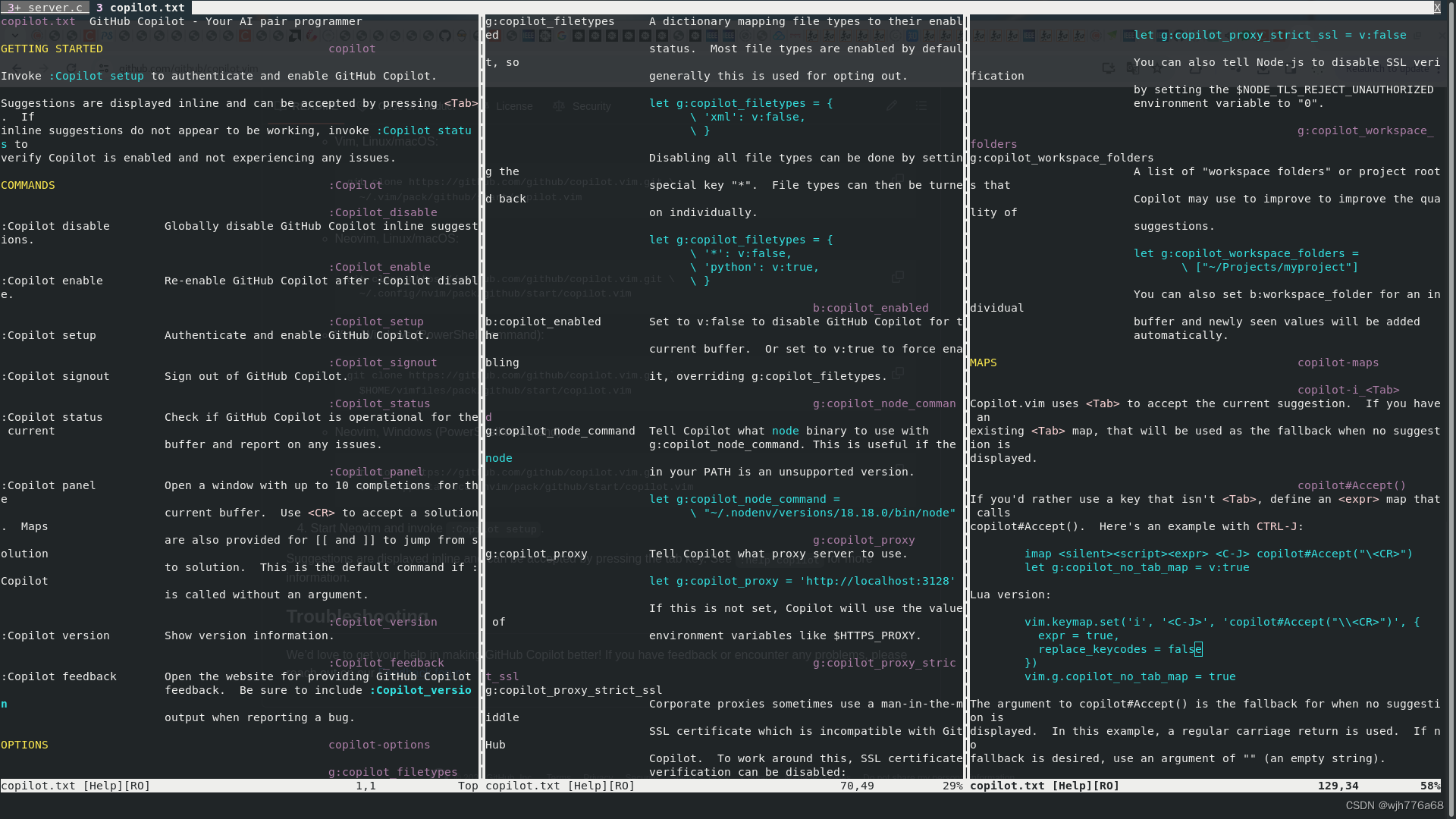Follow the bold :Copilot_versio link in feedback text

pos(421,690)
